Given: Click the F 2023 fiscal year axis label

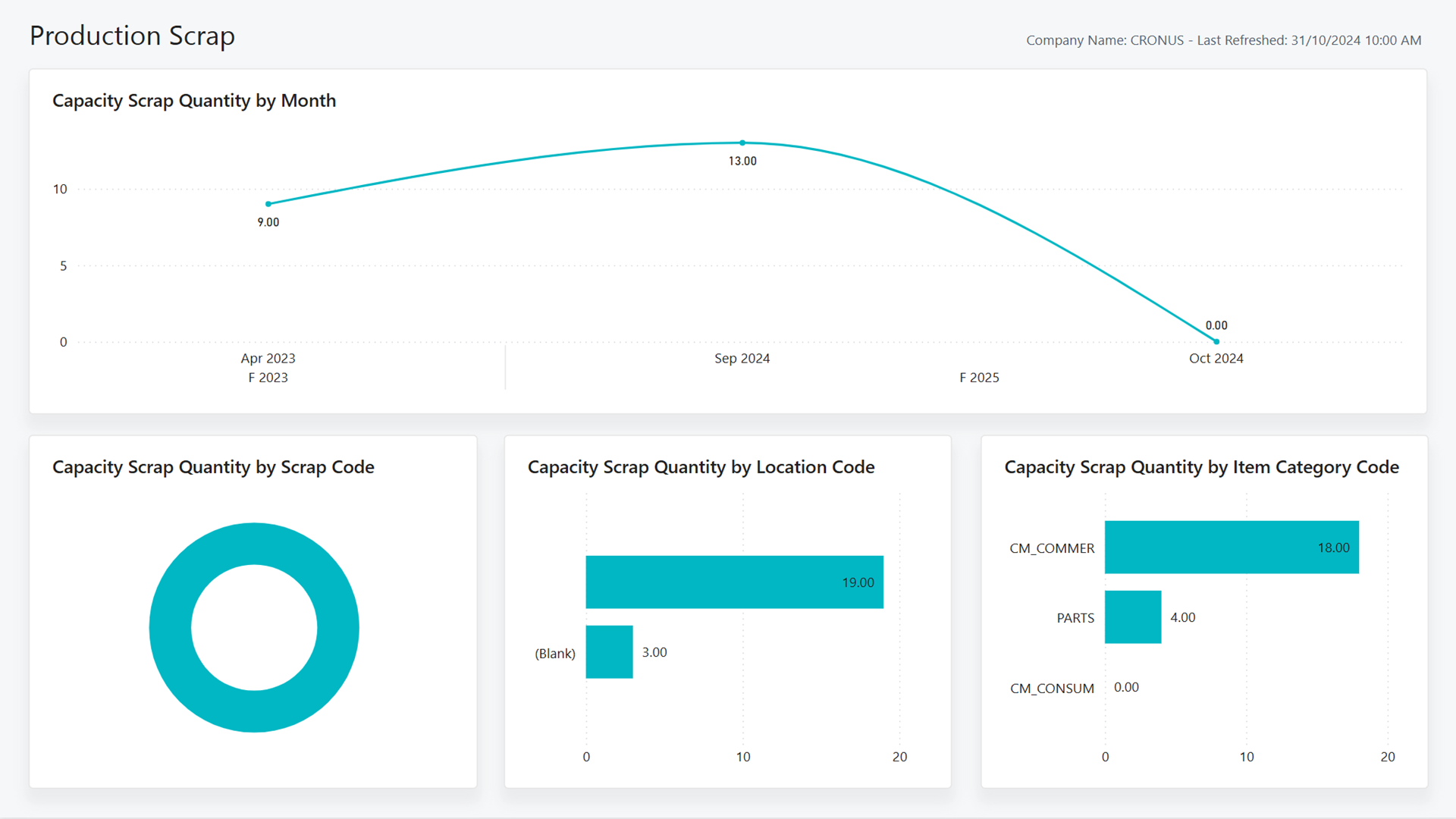Looking at the screenshot, I should pos(268,378).
